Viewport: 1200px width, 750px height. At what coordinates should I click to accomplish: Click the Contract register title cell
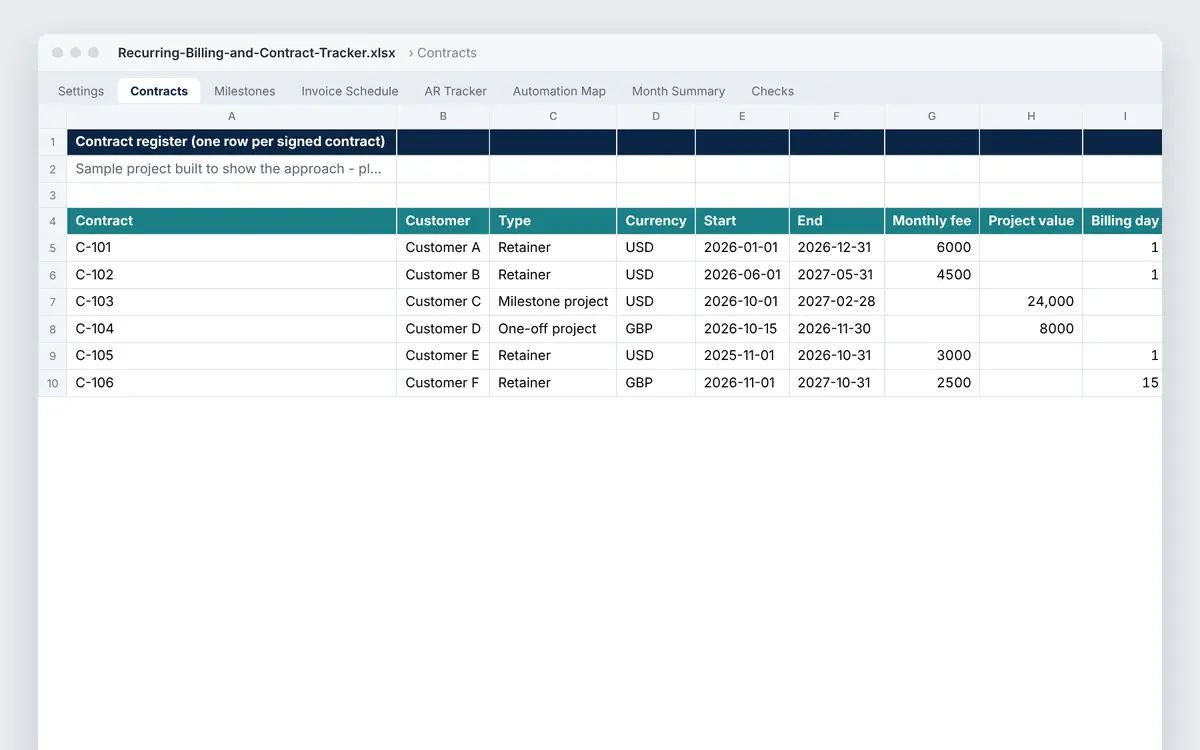click(232, 142)
